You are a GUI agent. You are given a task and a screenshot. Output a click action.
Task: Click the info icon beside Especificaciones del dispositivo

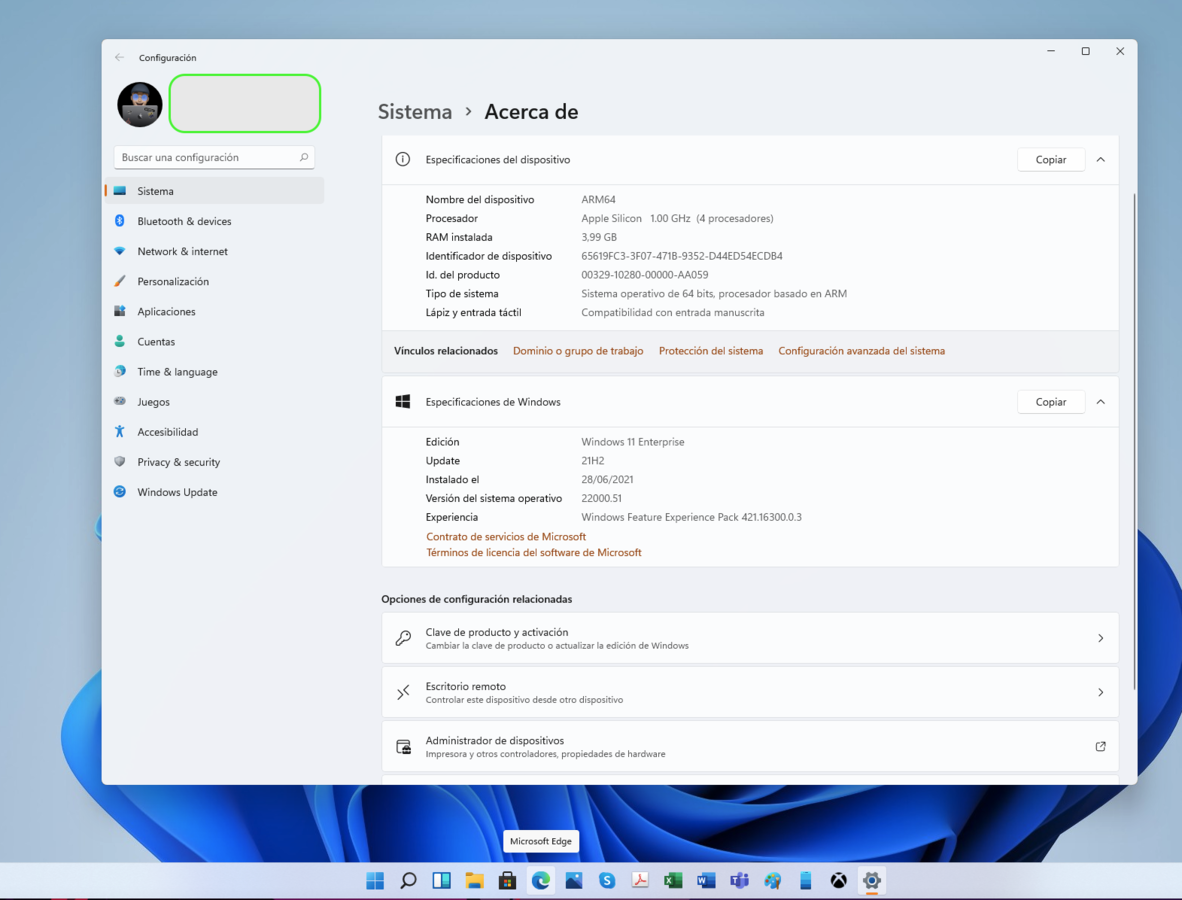[x=403, y=159]
